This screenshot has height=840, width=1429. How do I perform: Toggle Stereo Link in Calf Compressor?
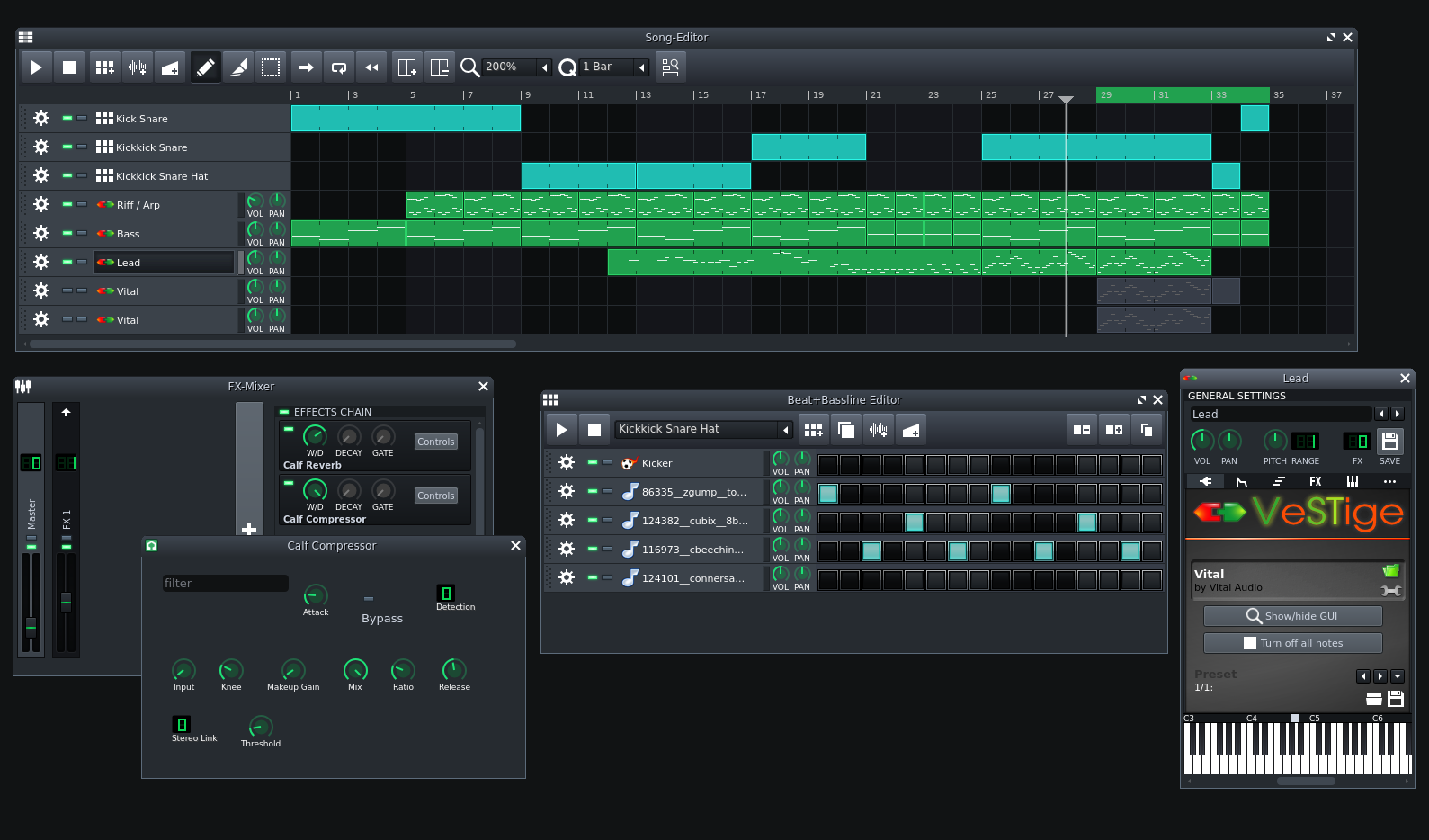[182, 724]
